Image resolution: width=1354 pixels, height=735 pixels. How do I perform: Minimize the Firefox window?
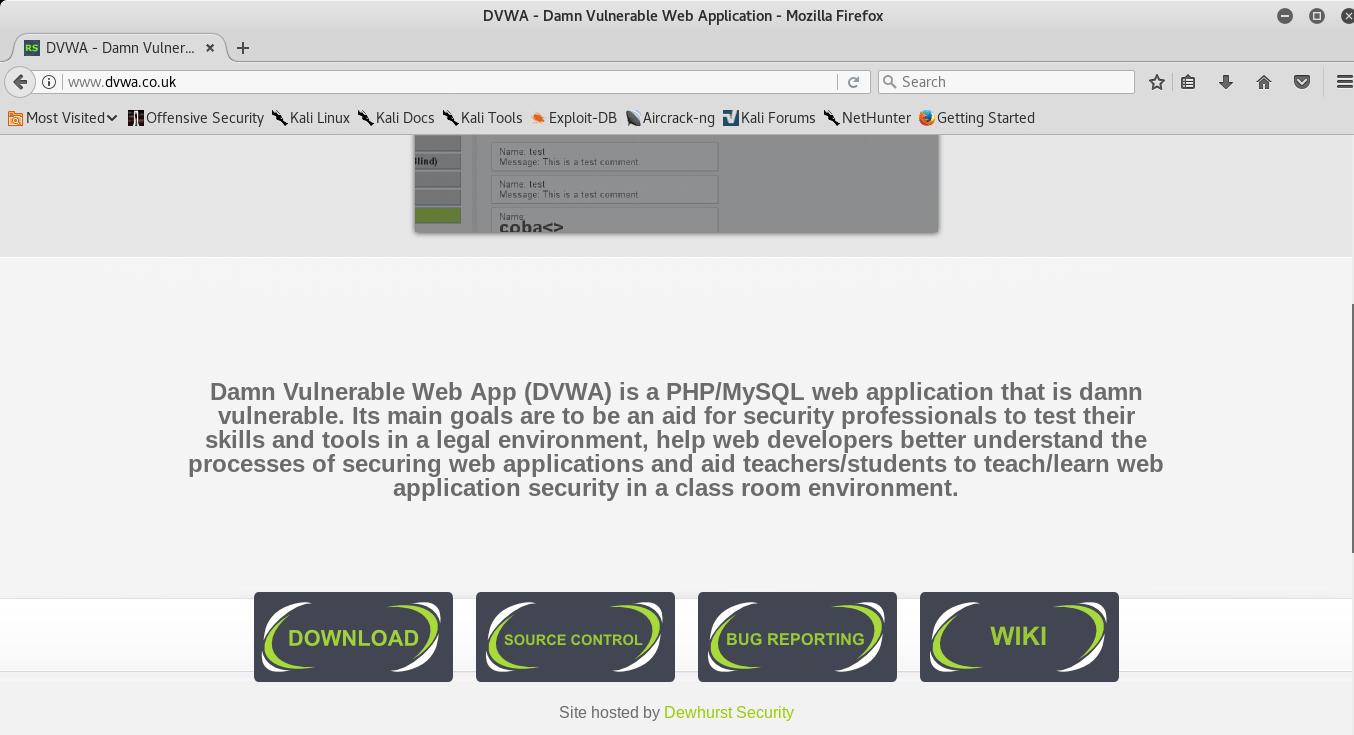tap(1285, 16)
